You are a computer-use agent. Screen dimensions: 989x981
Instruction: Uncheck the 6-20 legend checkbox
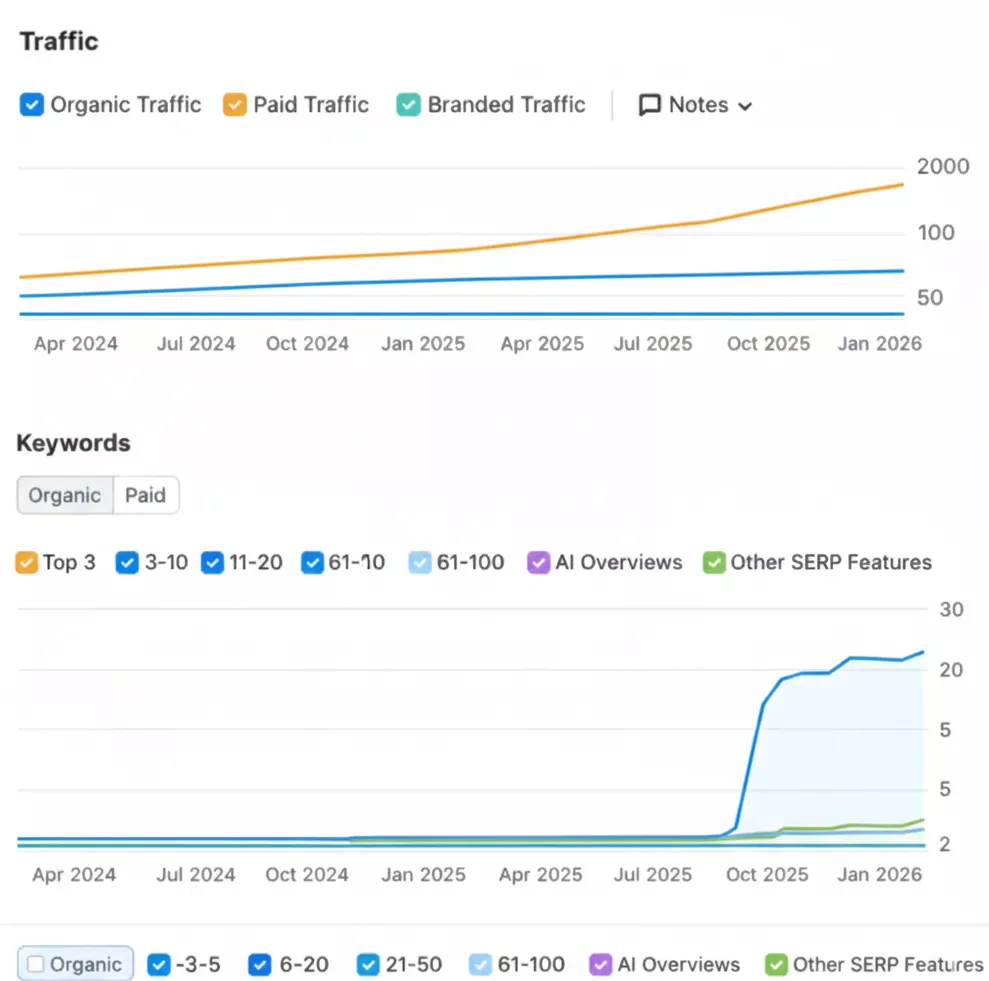(x=260, y=965)
